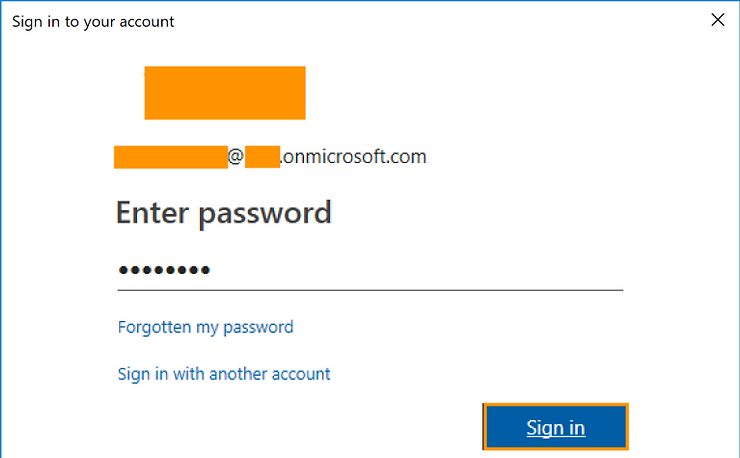740x458 pixels.
Task: Click the "Sign in to your account" window title
Action: pyautogui.click(x=93, y=21)
